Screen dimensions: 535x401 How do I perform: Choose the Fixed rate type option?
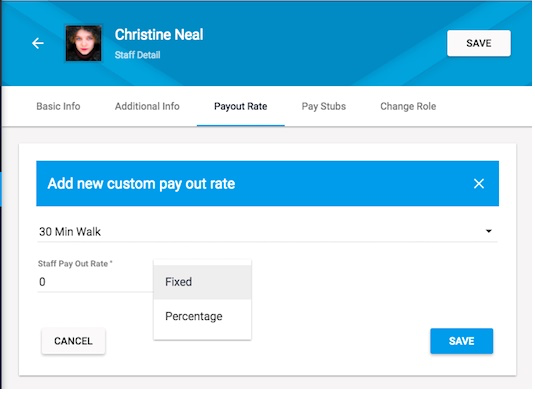pos(202,282)
